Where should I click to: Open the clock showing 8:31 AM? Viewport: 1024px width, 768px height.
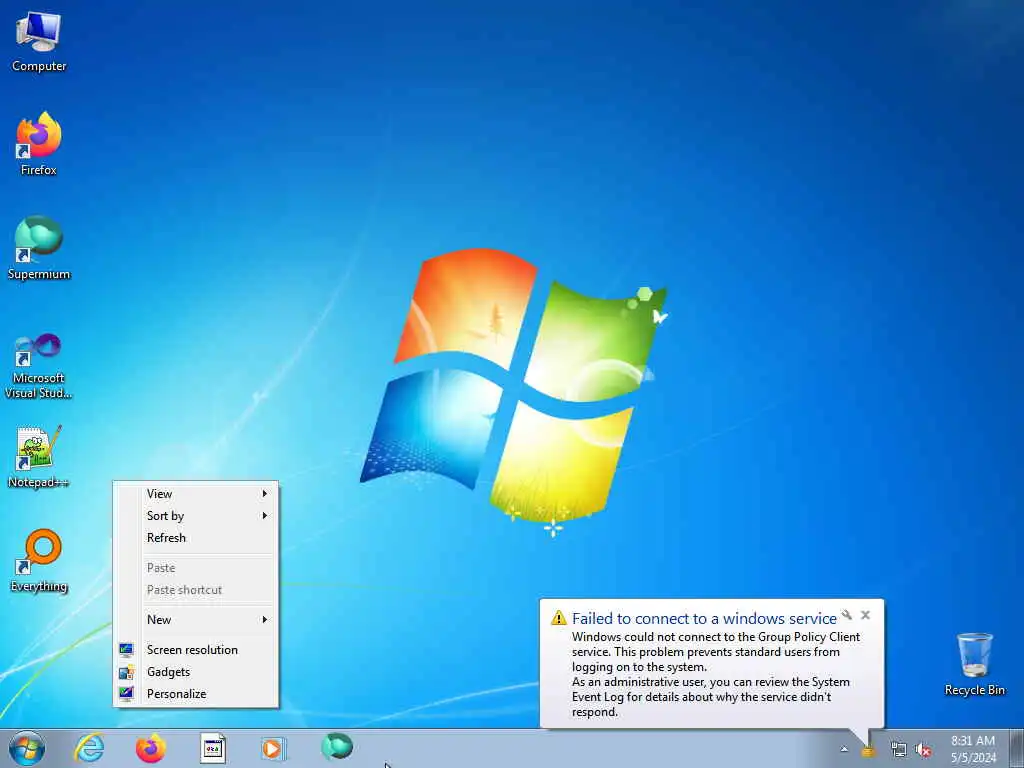(973, 749)
